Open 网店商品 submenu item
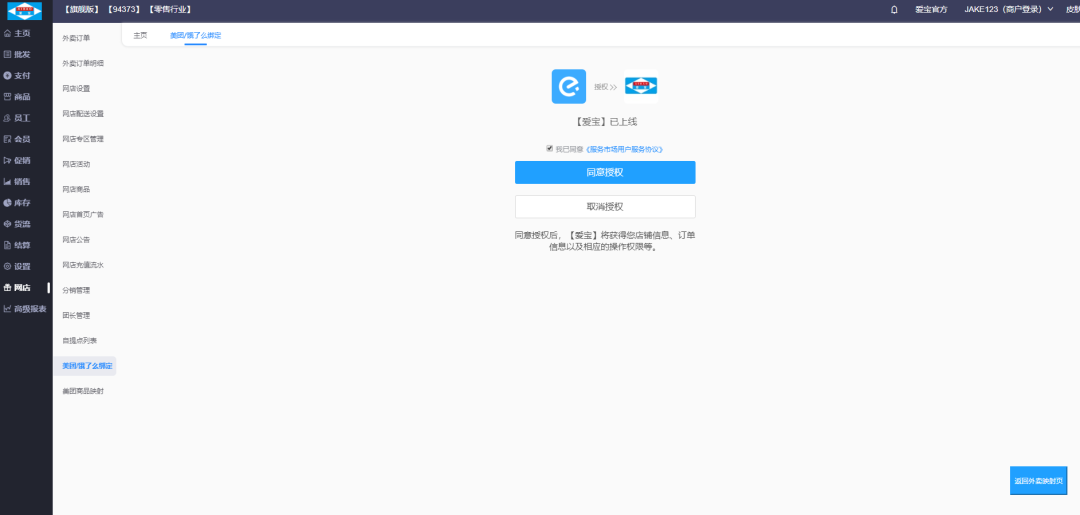 pos(76,189)
